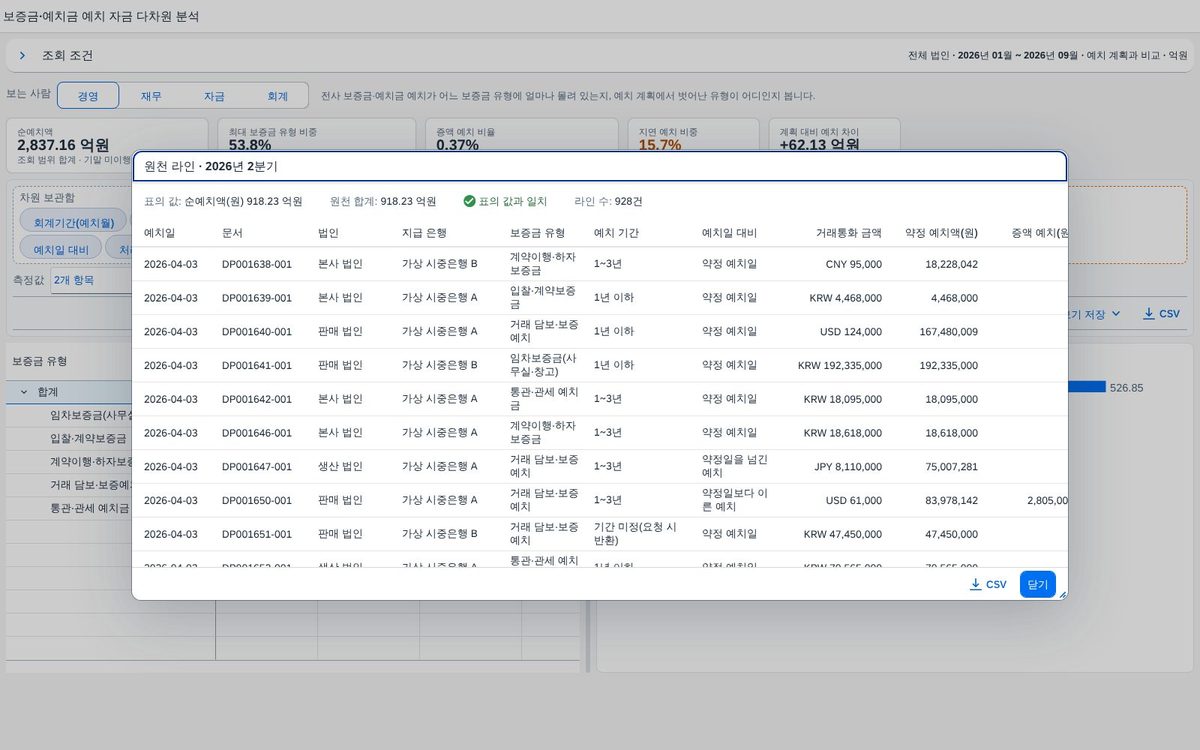This screenshot has width=1200, height=750.
Task: Close the source lines dialog with 닫기
Action: 1037,584
